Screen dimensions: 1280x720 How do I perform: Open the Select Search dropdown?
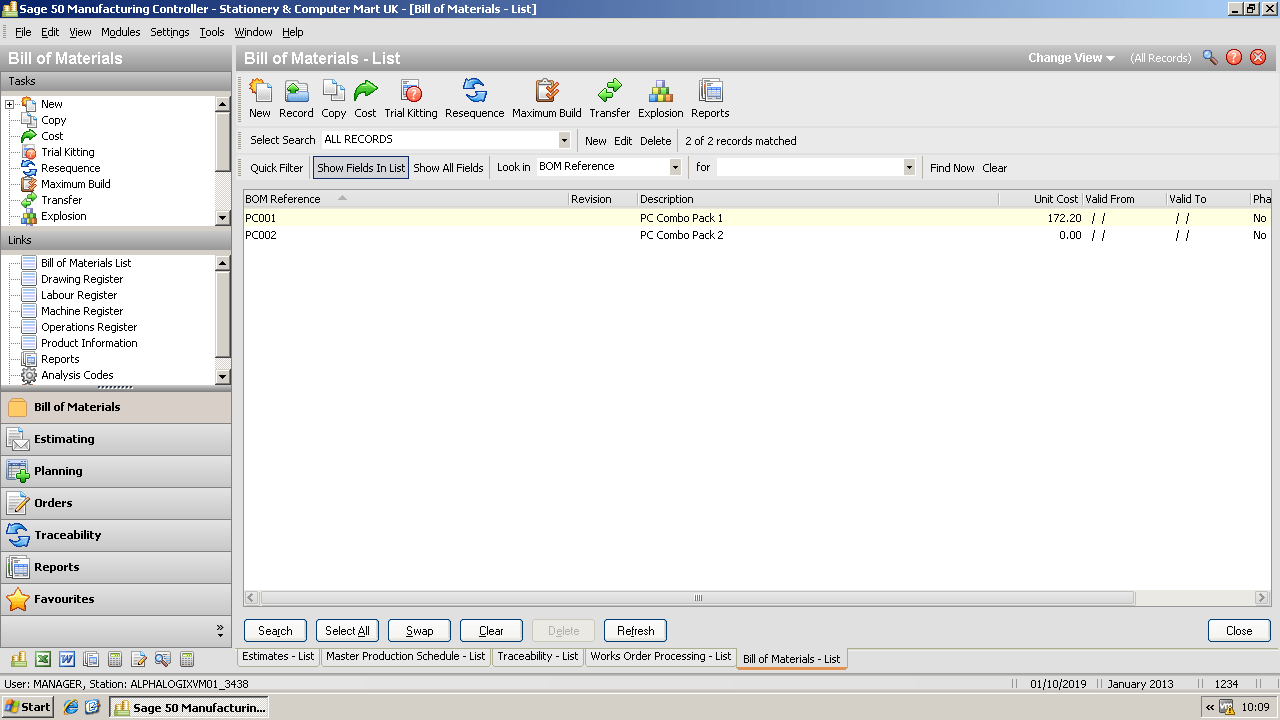pyautogui.click(x=564, y=140)
